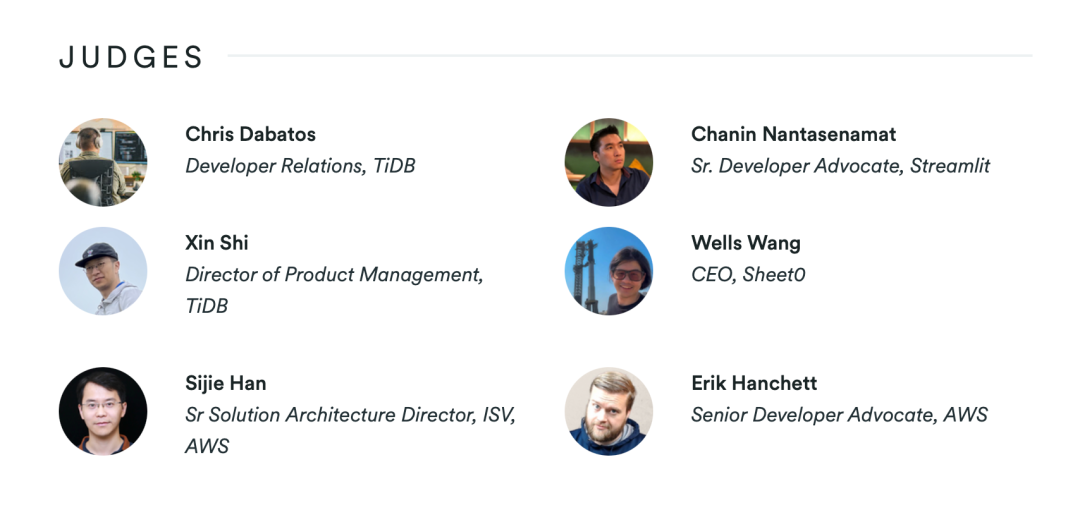Viewport: 1080px width, 522px height.
Task: Click the text Developer Relations, TiDB
Action: (300, 166)
